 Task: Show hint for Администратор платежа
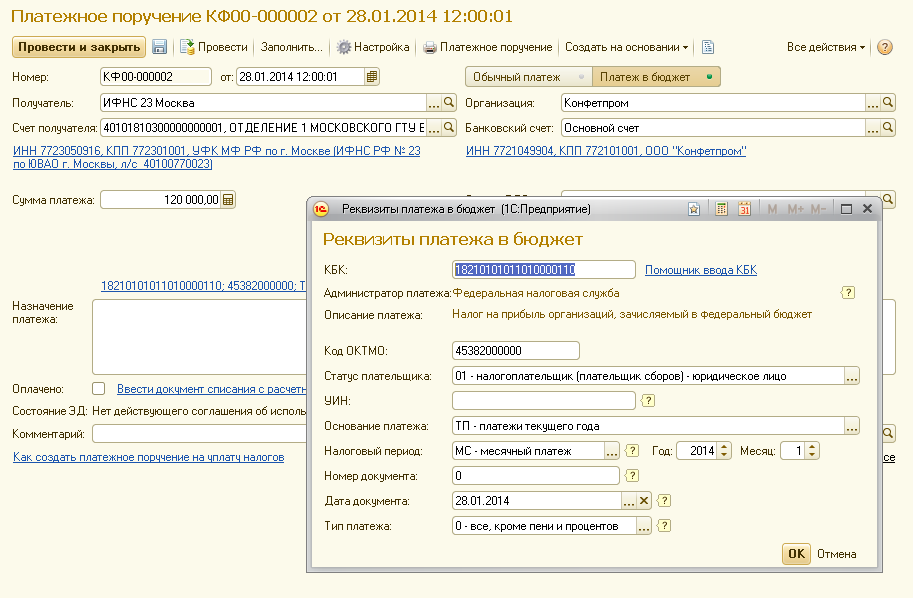[848, 293]
